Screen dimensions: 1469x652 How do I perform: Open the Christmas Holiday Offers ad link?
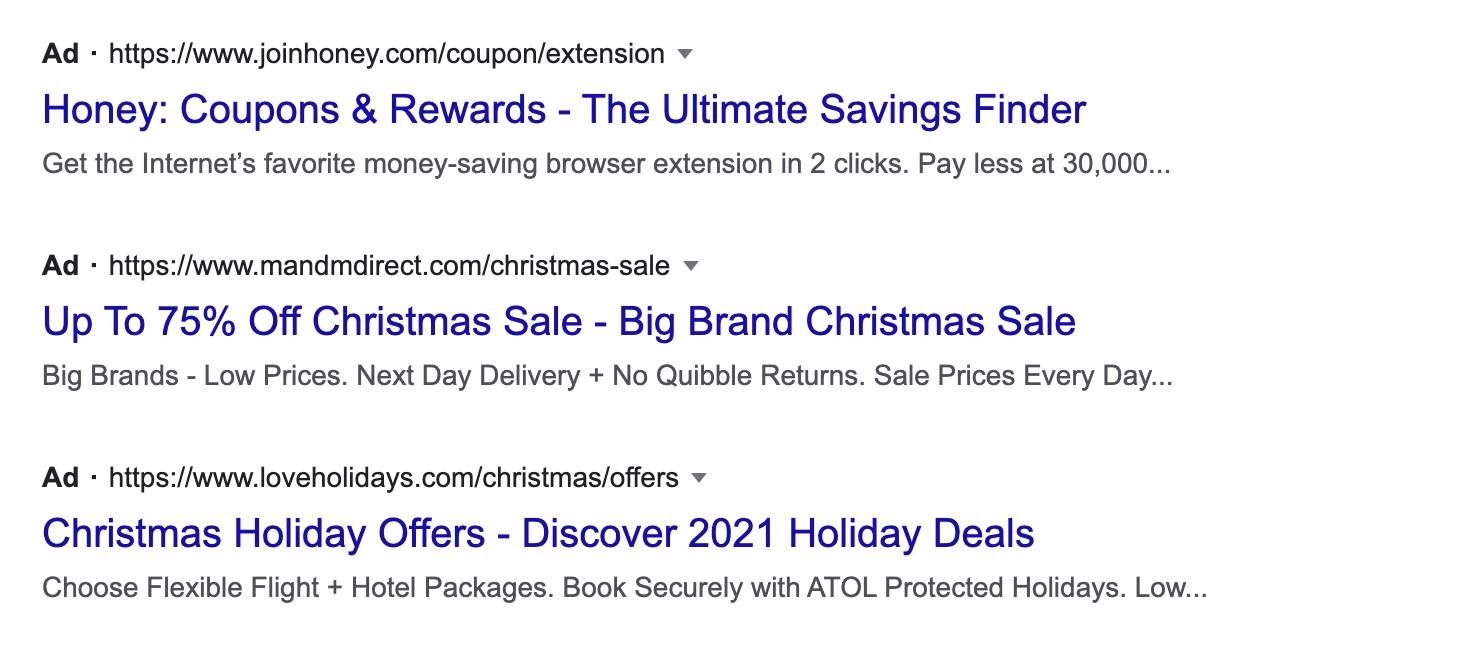point(538,533)
